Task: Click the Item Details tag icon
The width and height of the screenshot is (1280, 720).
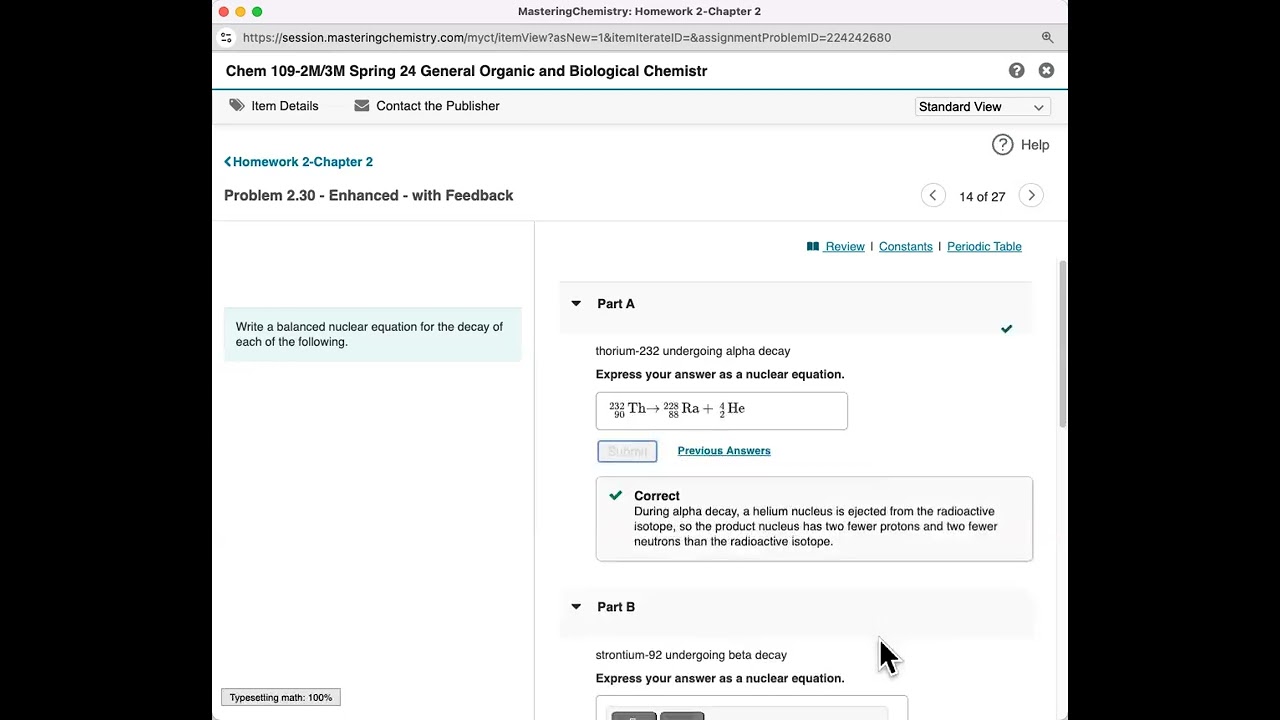Action: [x=237, y=105]
